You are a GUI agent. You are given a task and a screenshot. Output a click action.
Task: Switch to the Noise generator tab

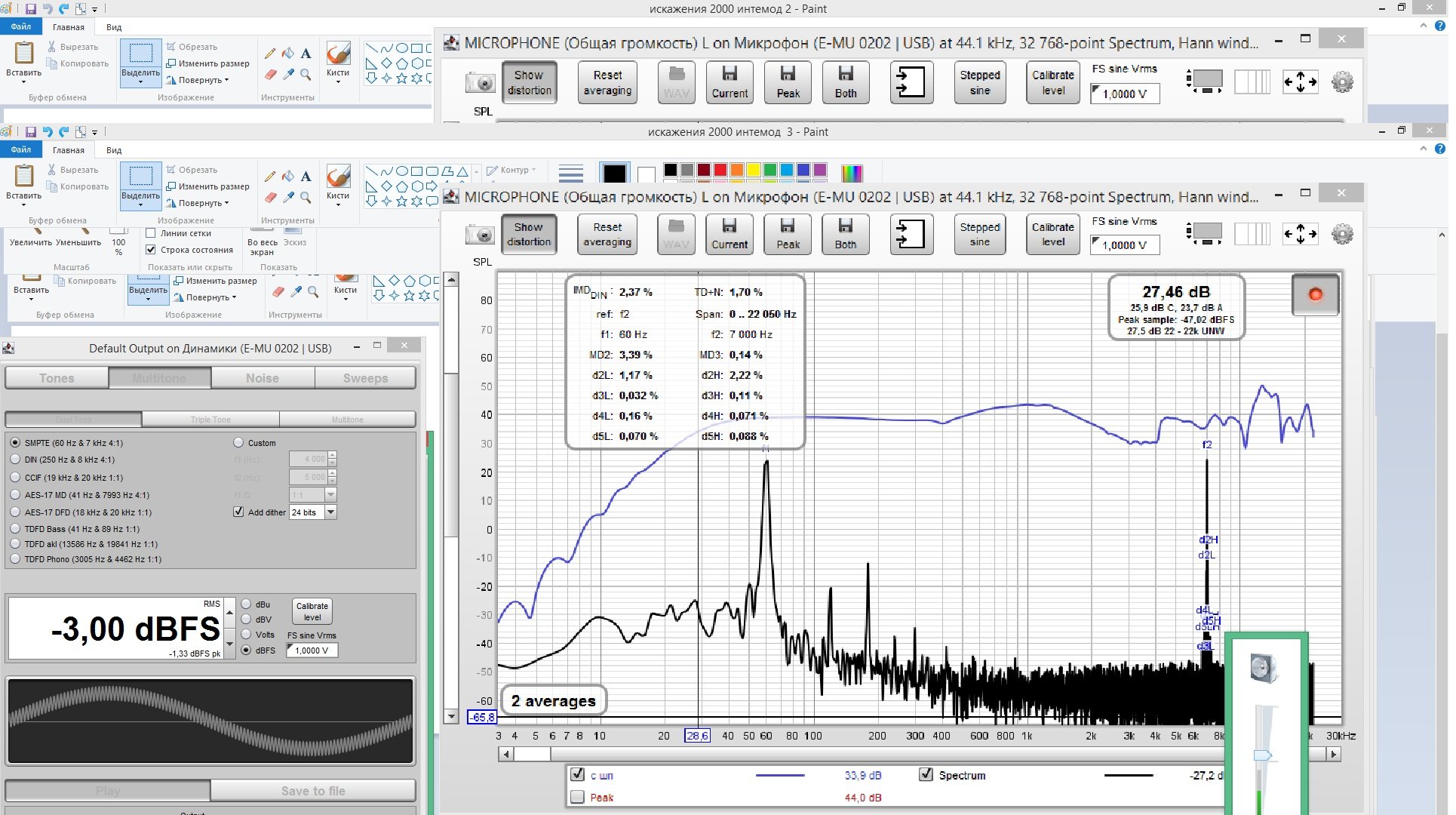coord(262,378)
